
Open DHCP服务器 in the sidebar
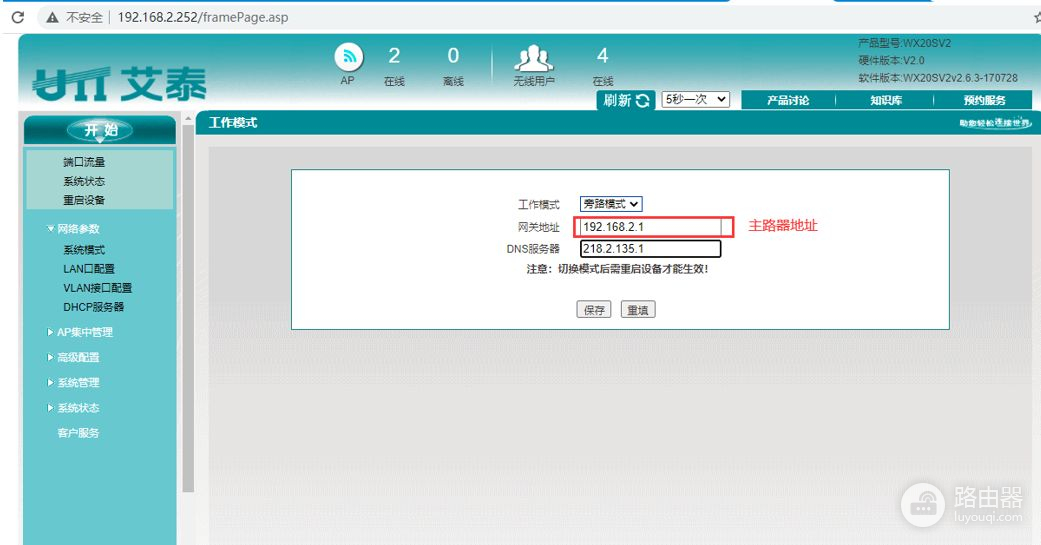click(x=94, y=307)
